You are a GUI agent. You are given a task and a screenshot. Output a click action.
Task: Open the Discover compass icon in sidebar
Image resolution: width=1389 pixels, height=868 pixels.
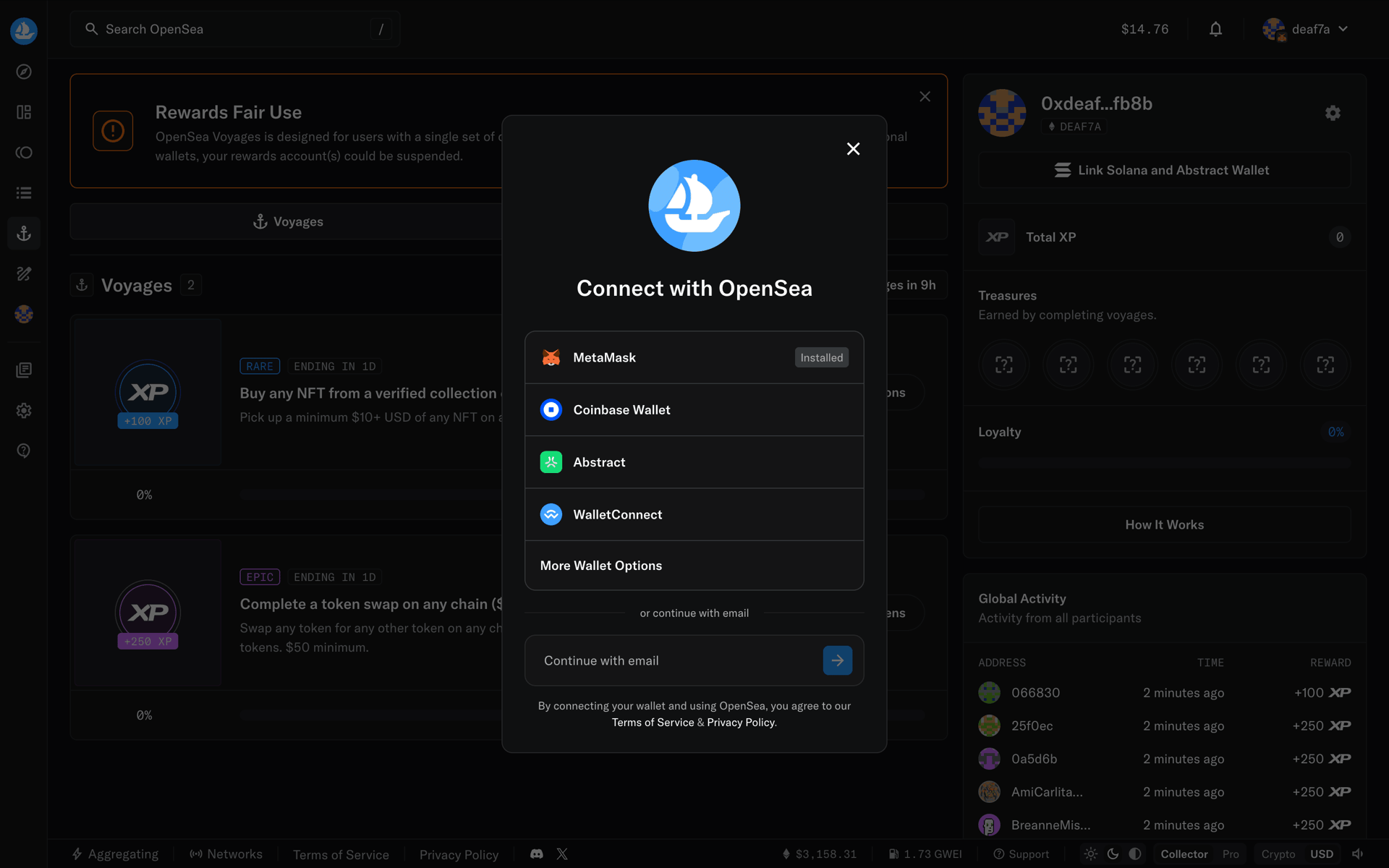tap(24, 72)
